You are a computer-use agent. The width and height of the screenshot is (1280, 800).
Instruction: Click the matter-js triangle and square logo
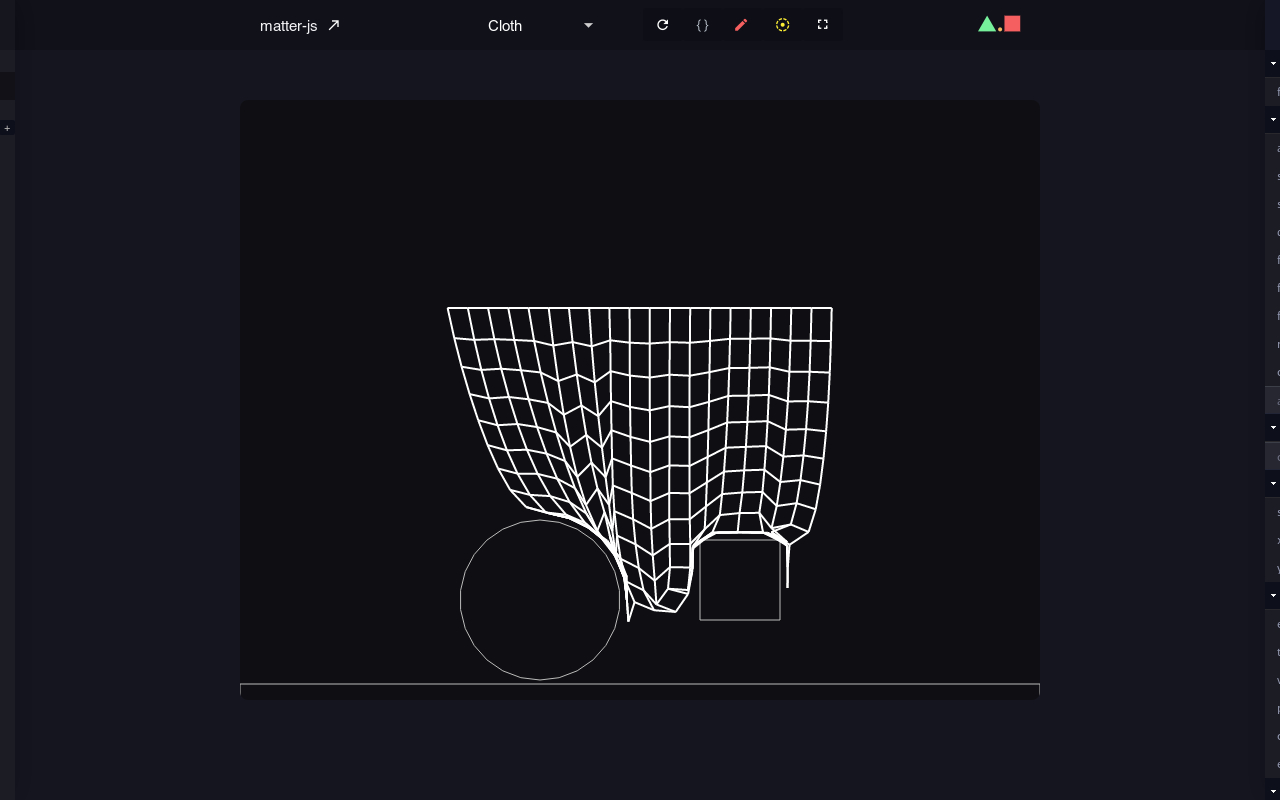point(999,24)
